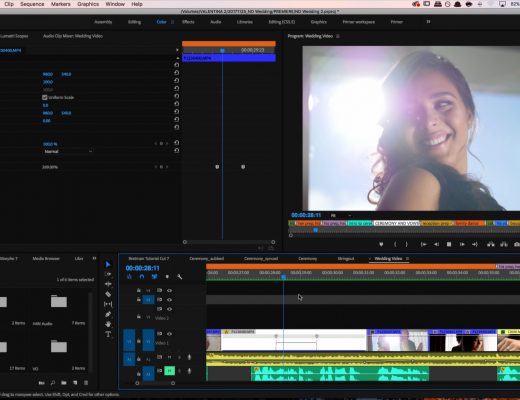Toggle Effect Controls timeline view arrow
The width and height of the screenshot is (520, 400).
[177, 50]
